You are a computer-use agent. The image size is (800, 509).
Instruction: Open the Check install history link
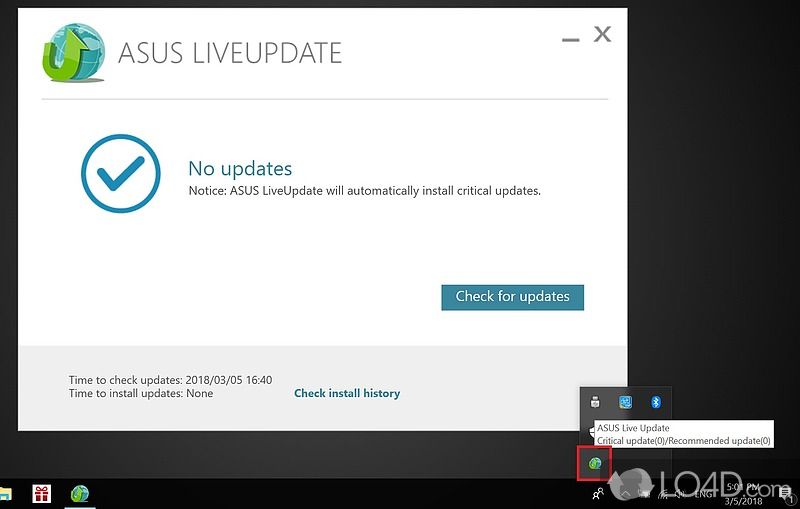coord(347,393)
